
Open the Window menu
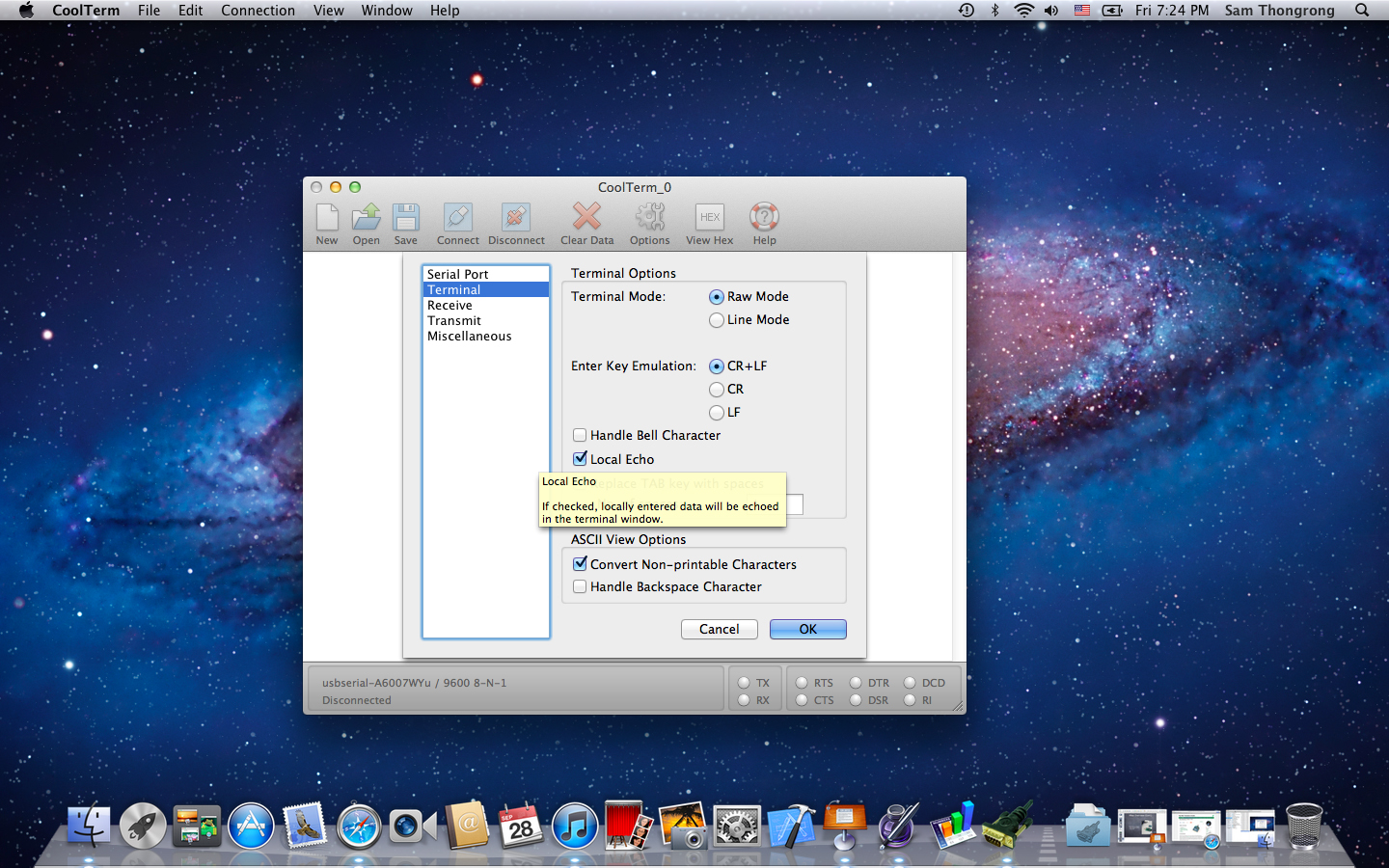pos(387,11)
